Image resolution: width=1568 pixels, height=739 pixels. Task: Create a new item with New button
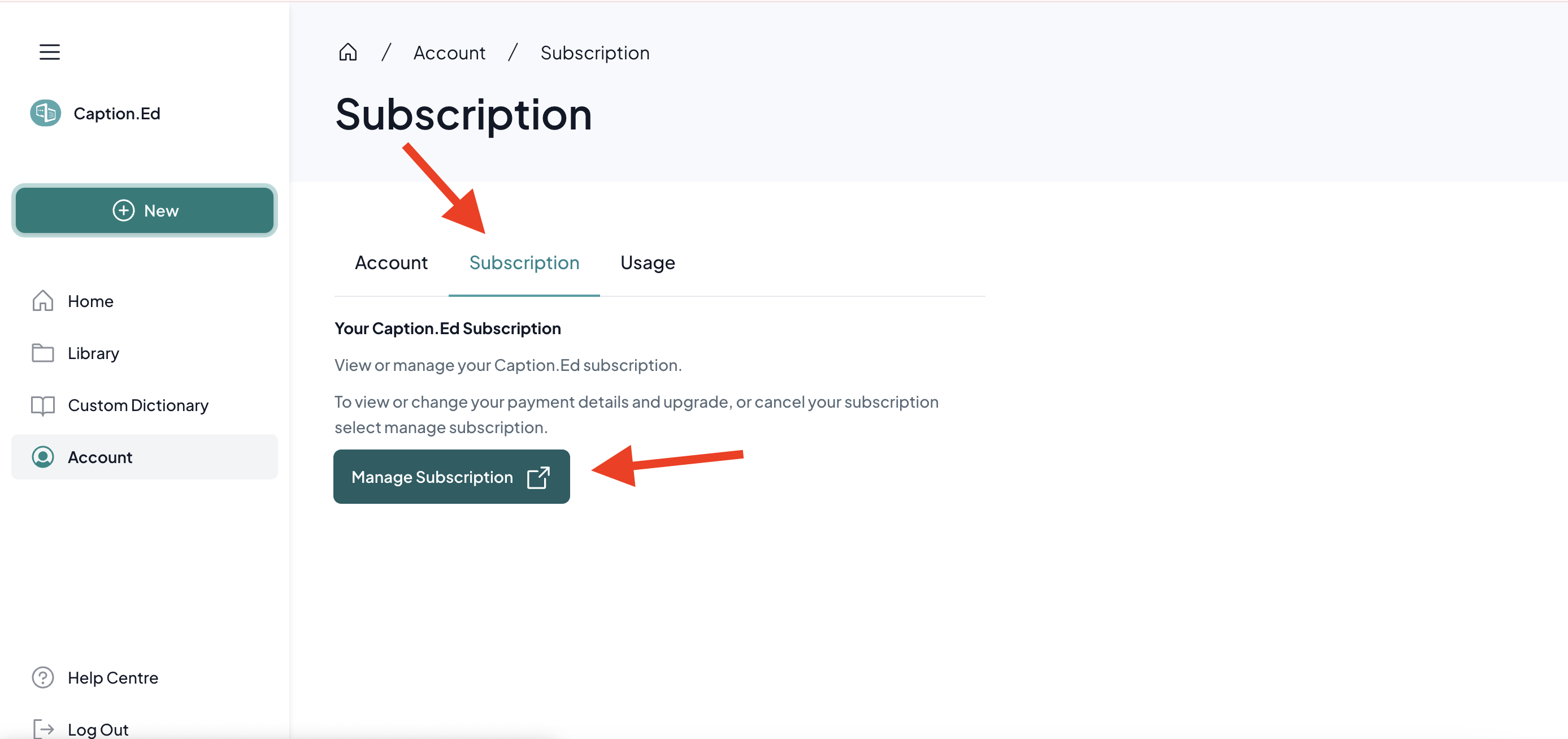point(144,210)
